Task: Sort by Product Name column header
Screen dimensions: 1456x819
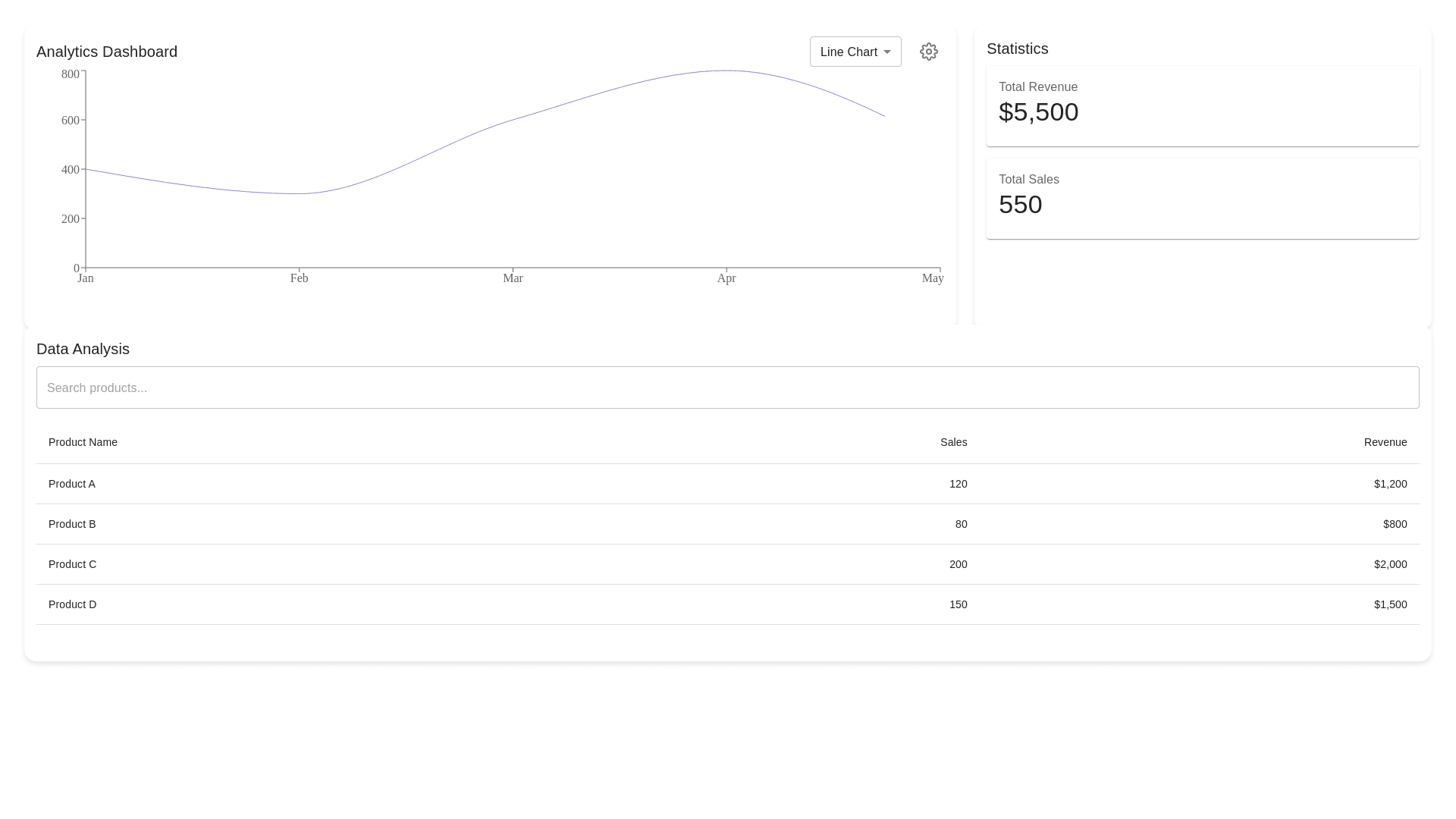Action: (83, 442)
